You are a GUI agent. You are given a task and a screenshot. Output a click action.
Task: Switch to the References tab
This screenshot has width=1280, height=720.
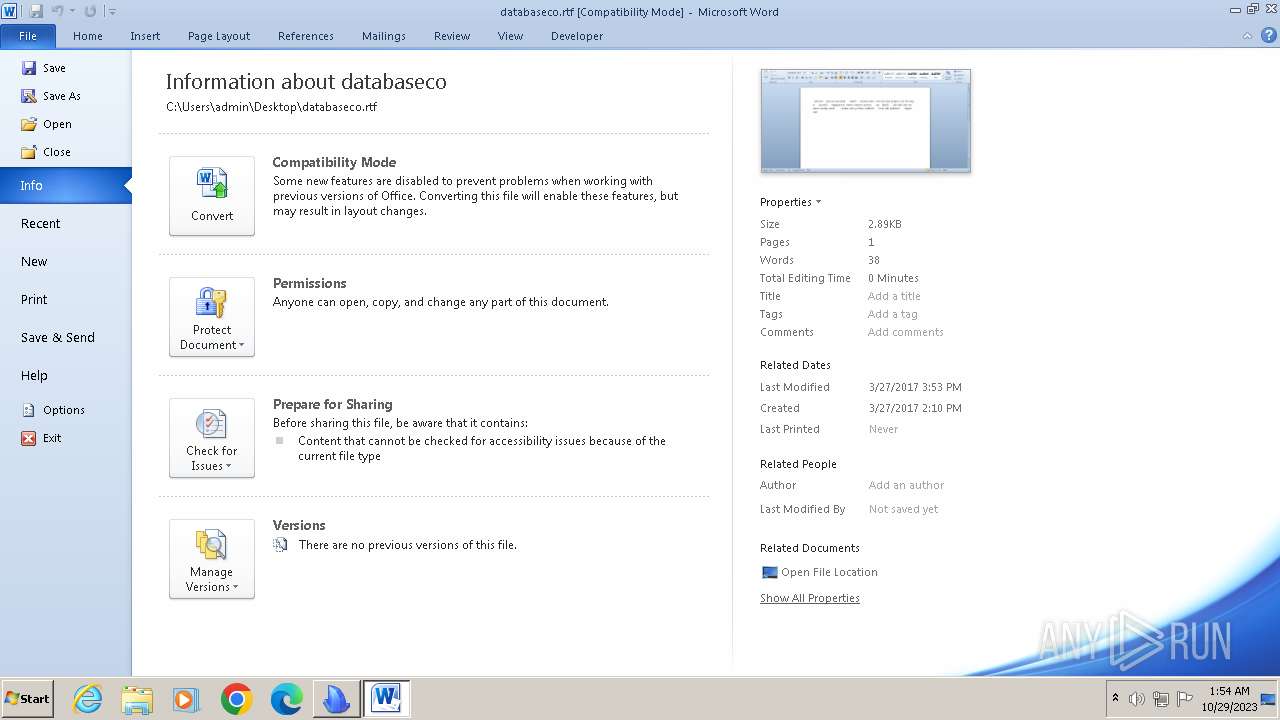click(x=306, y=36)
